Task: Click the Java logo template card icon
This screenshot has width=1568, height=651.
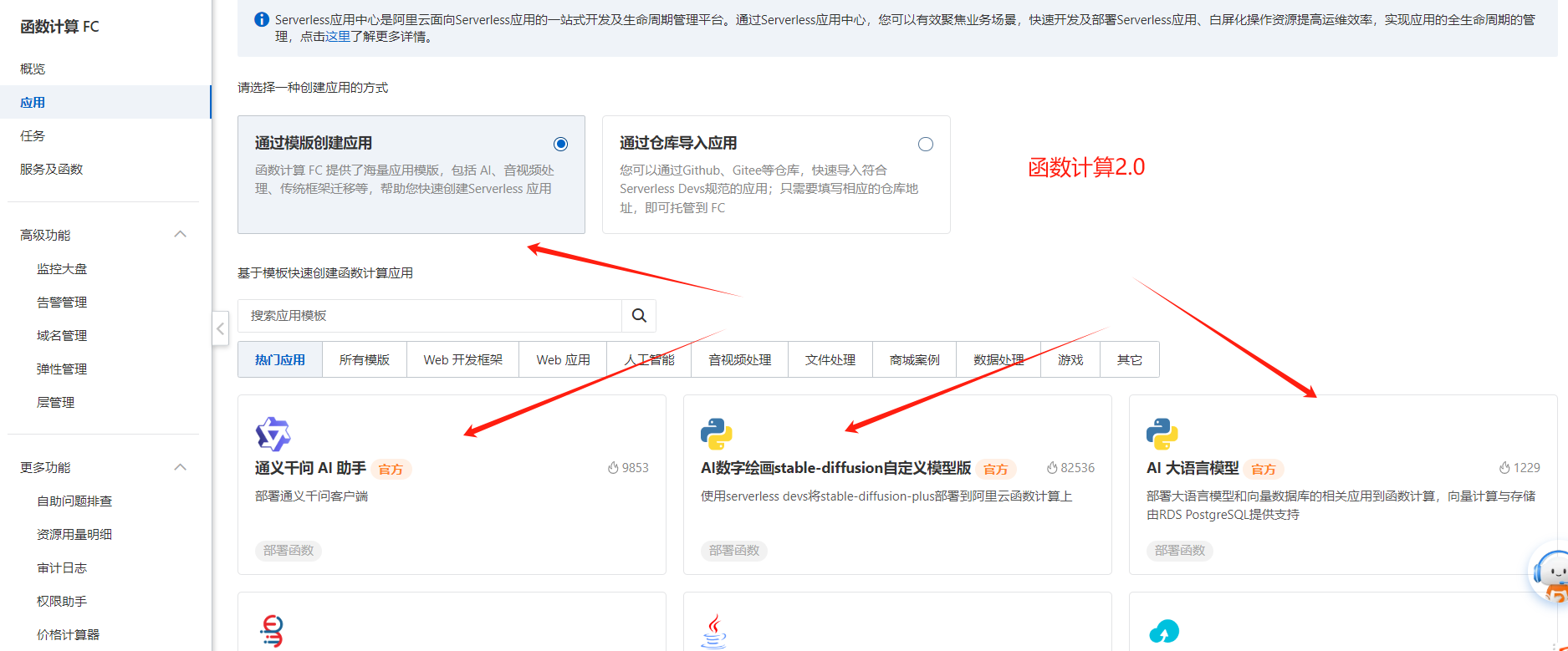Action: (714, 632)
